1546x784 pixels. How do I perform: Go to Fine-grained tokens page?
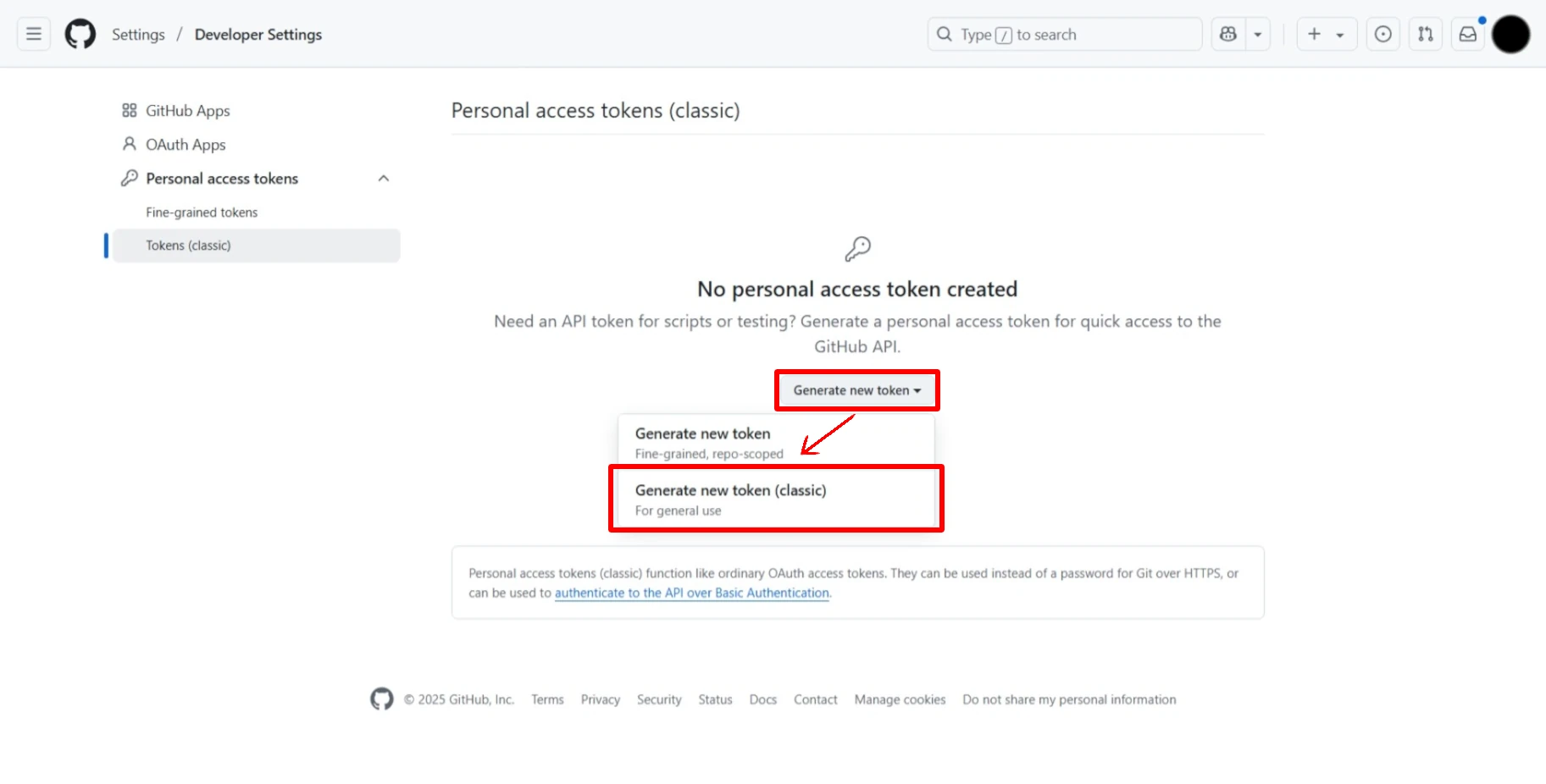(x=202, y=213)
